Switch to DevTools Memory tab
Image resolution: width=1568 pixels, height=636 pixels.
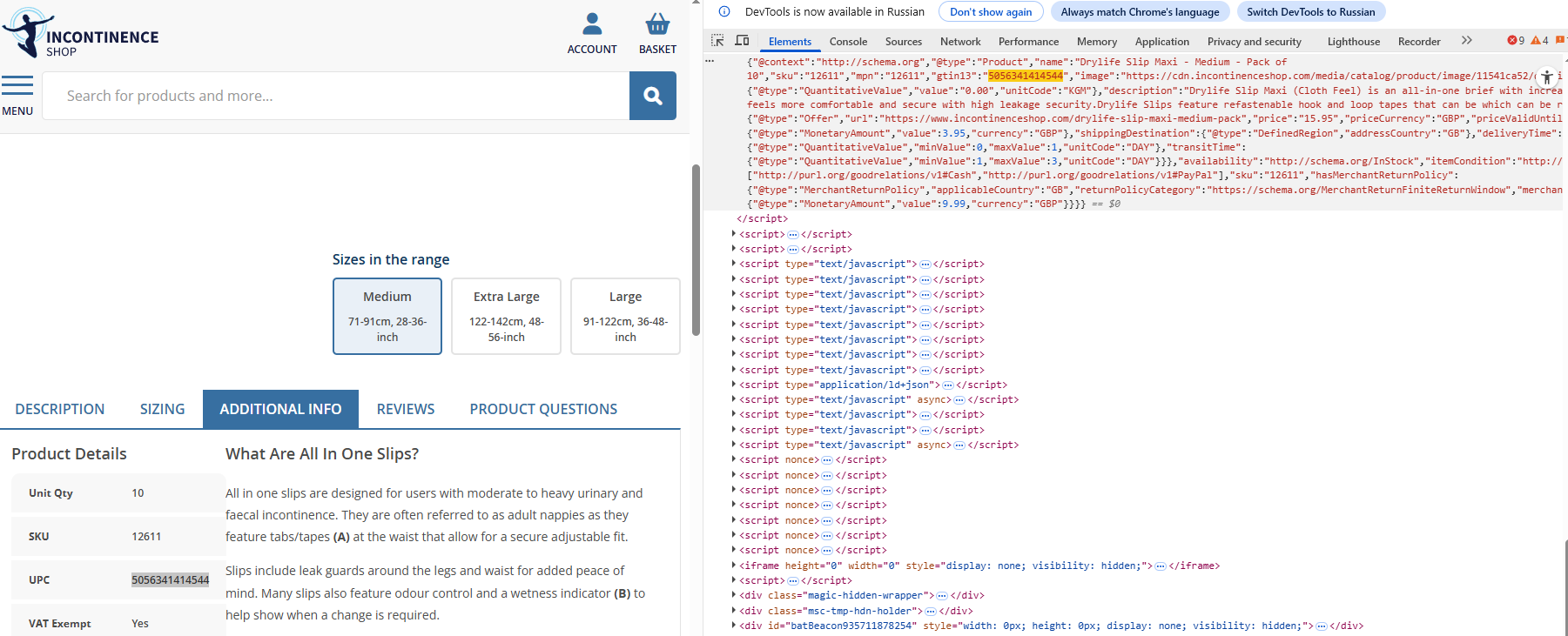[1097, 41]
